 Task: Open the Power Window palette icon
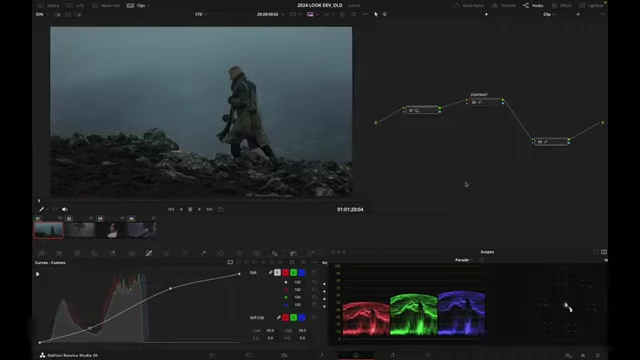click(x=221, y=253)
